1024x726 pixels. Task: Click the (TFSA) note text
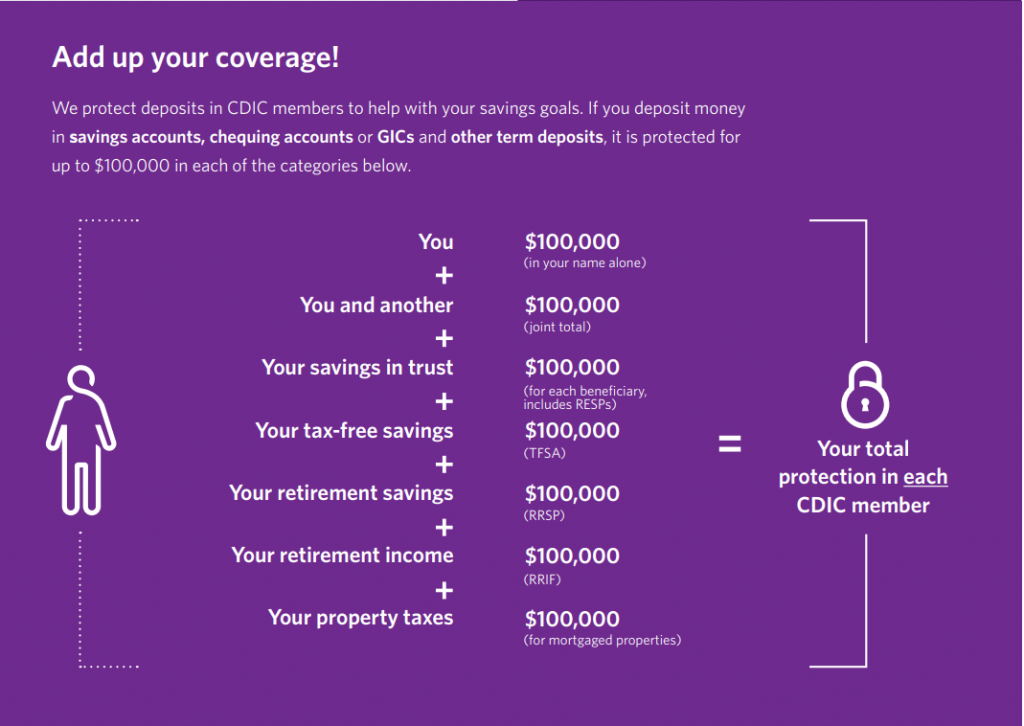point(544,453)
